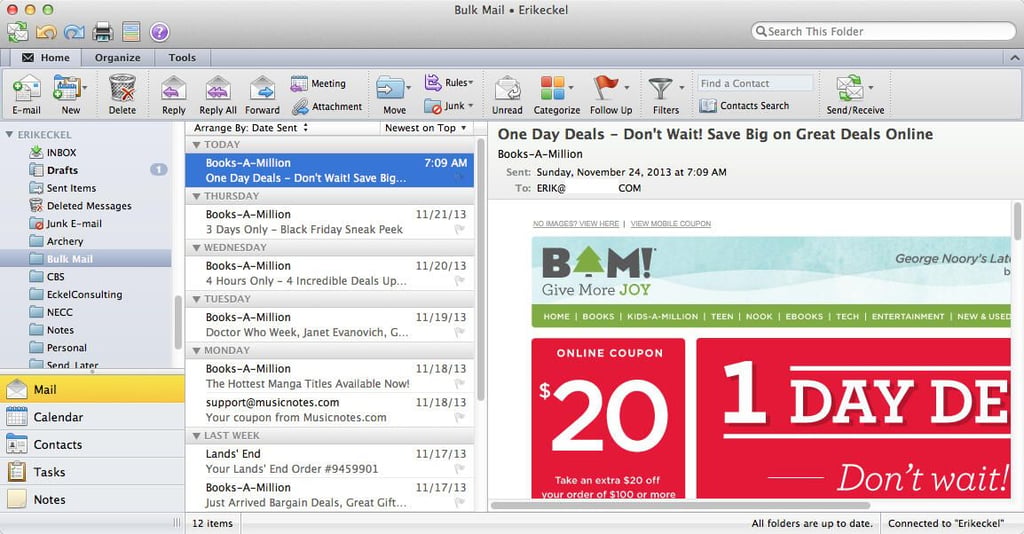1024x534 pixels.
Task: Click the reading pane vertical scrollbar
Action: tap(1017, 221)
